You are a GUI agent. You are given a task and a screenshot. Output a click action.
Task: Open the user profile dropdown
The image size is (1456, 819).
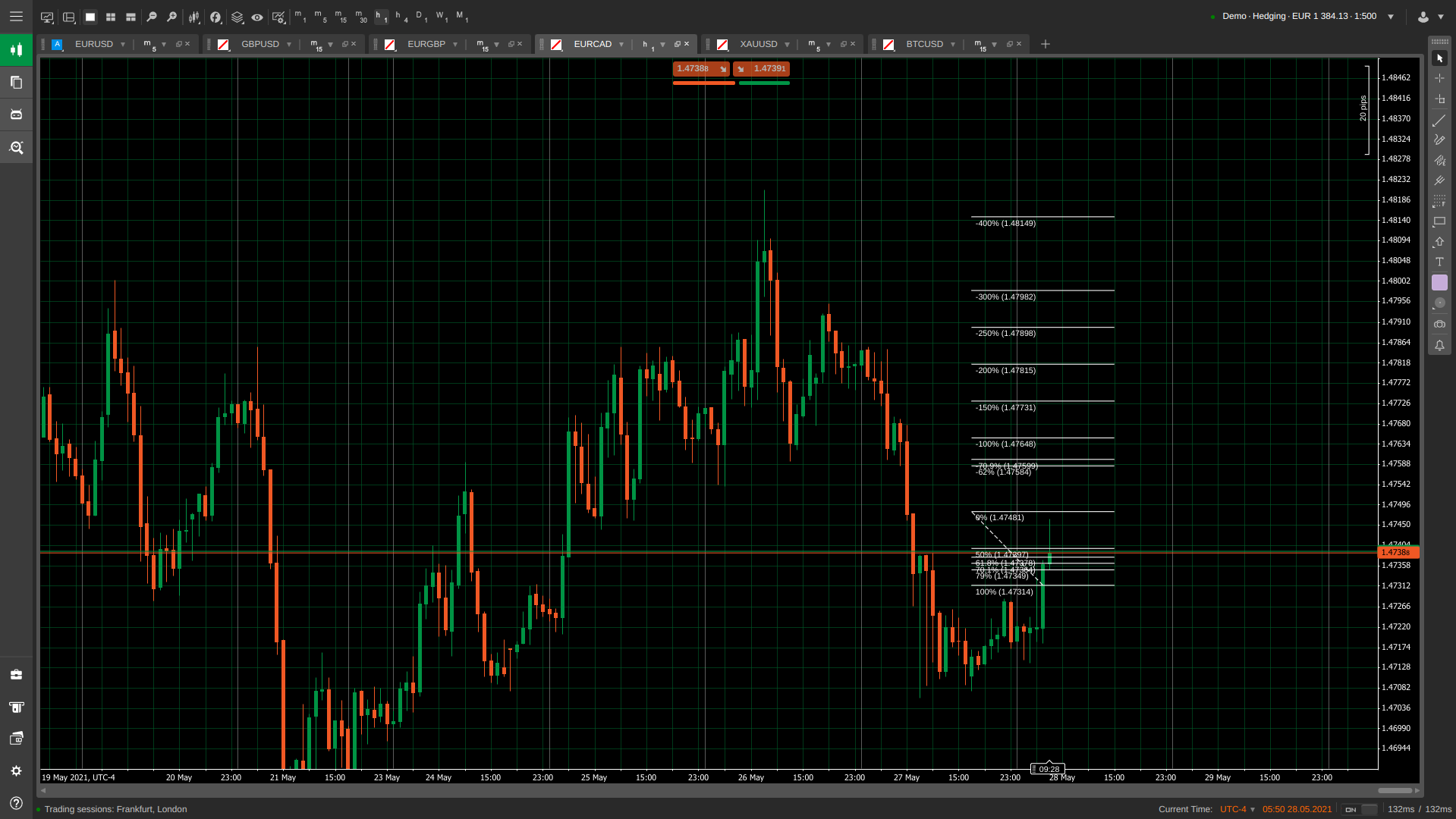pyautogui.click(x=1430, y=17)
